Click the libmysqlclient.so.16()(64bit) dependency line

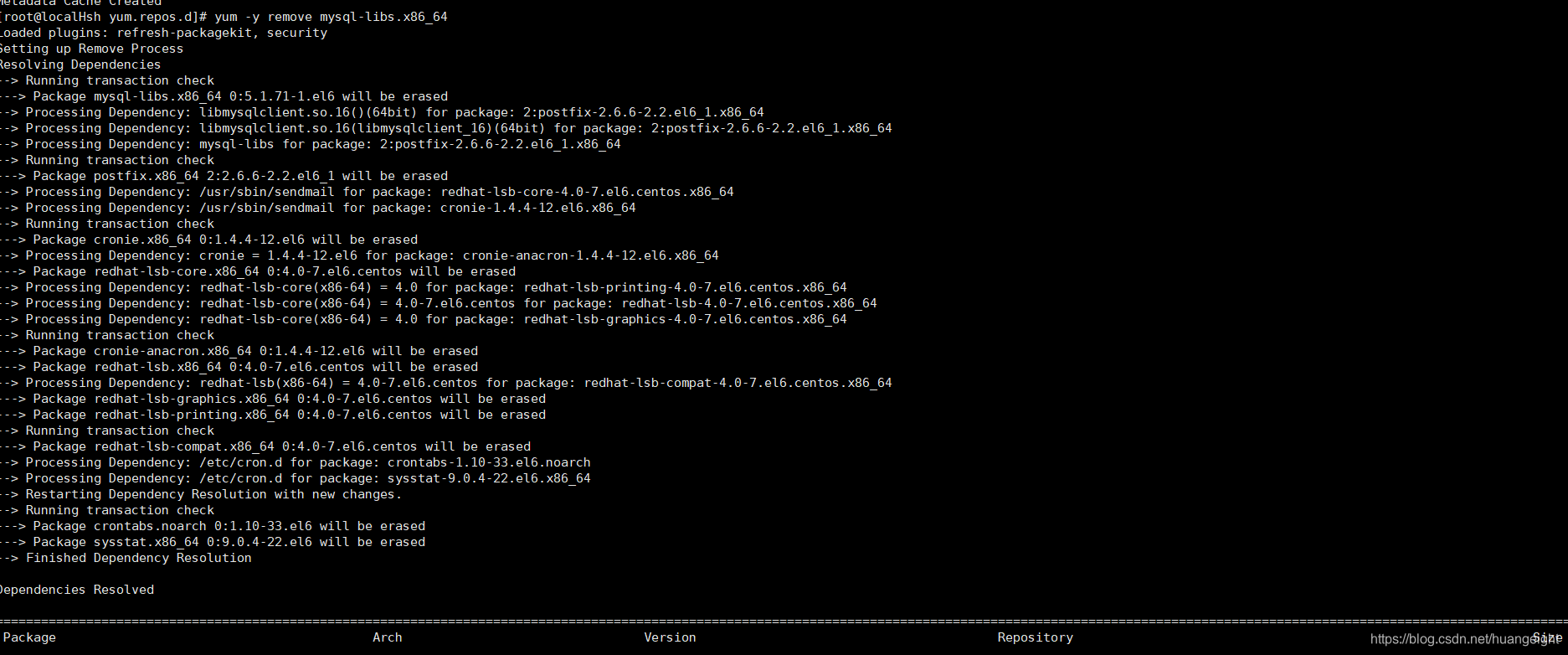click(x=382, y=112)
